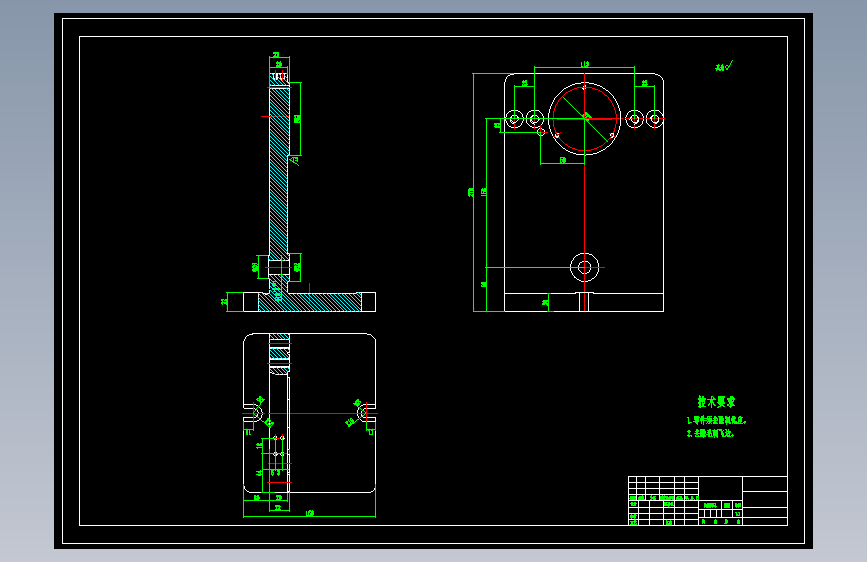The width and height of the screenshot is (867, 562).
Task: Click the surface roughness symbol at top right
Action: pyautogui.click(x=724, y=66)
